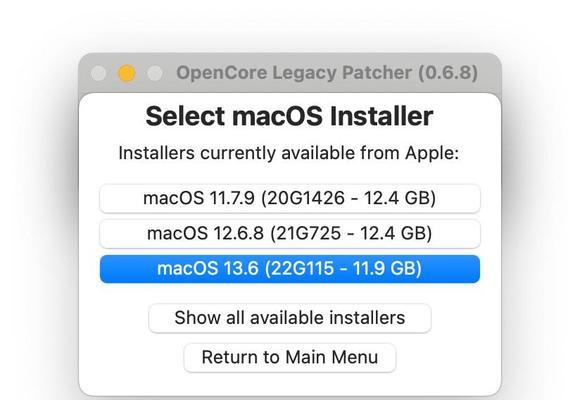Choose the highlighted macOS 13.6 installer
Image resolution: width=580 pixels, height=400 pixels.
click(x=290, y=269)
